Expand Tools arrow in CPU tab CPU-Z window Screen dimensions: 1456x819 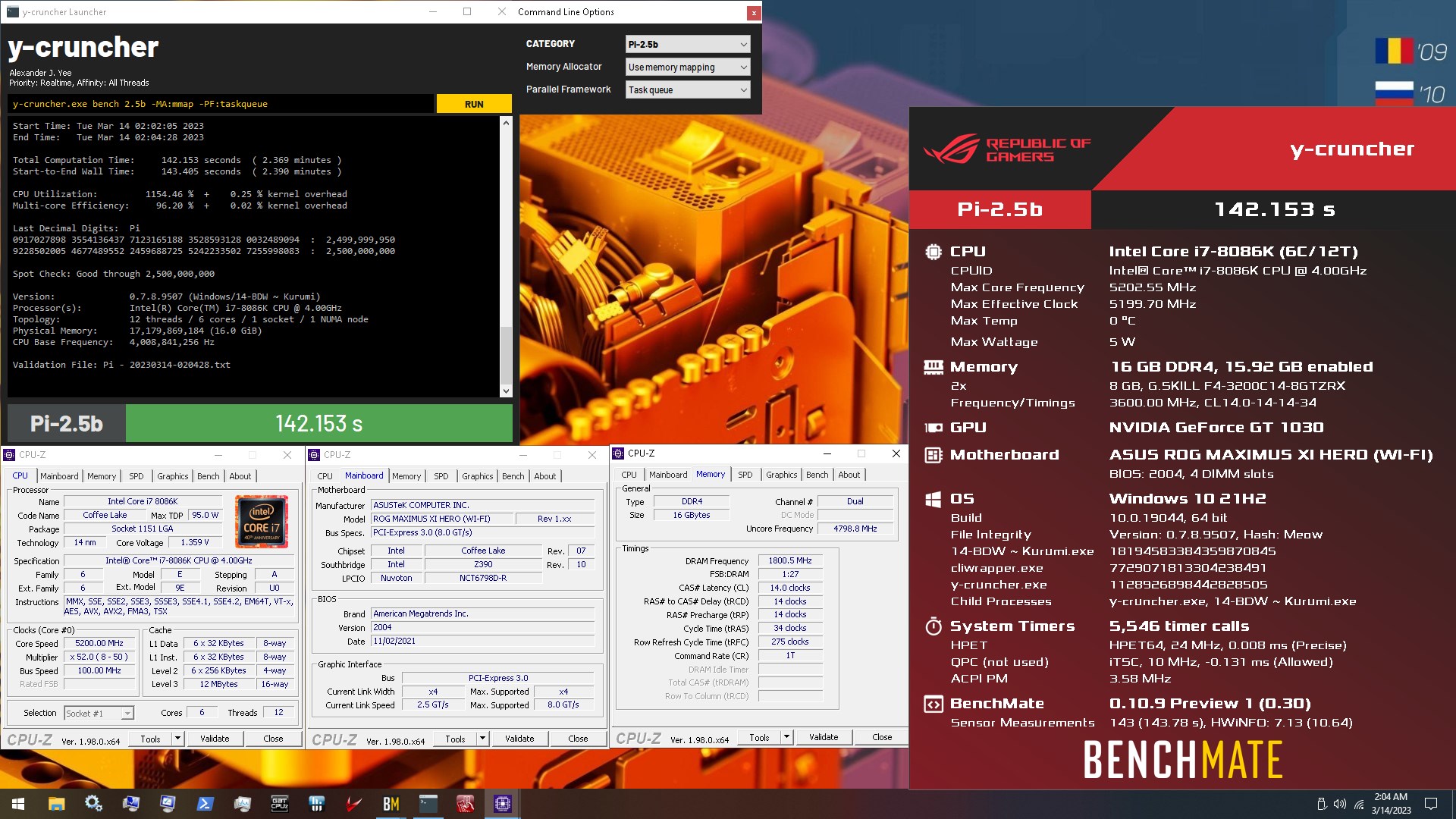tap(177, 739)
